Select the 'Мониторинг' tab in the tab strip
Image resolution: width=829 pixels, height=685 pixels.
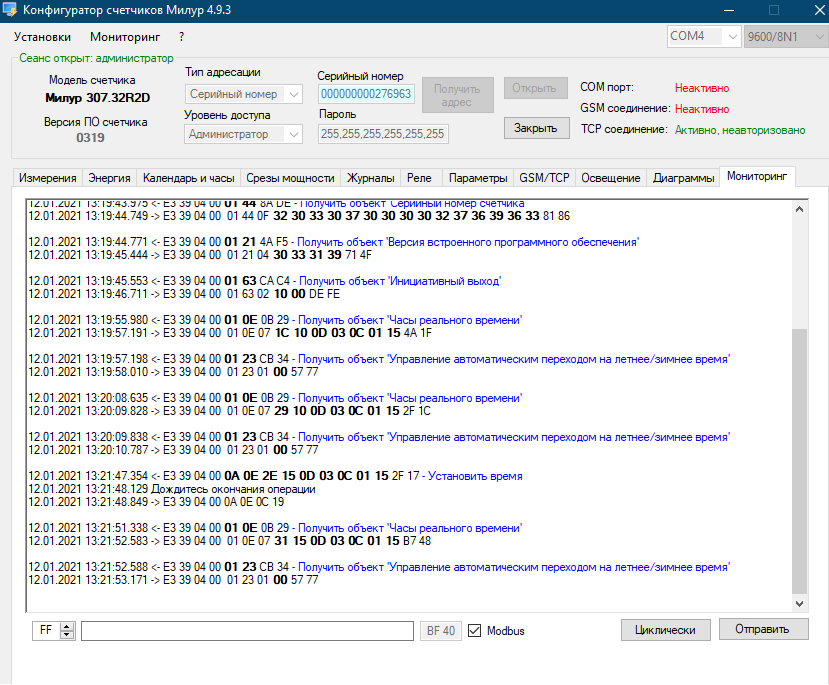pyautogui.click(x=757, y=176)
